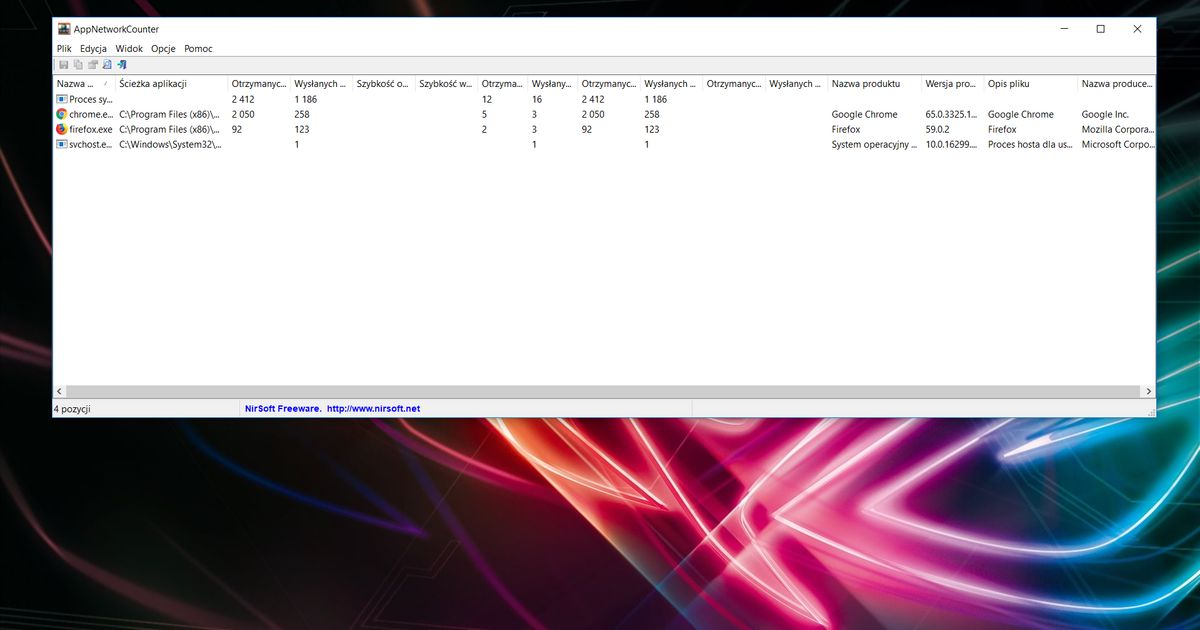Open the Find toolbar icon
Viewport: 1200px width, 630px height.
107,64
